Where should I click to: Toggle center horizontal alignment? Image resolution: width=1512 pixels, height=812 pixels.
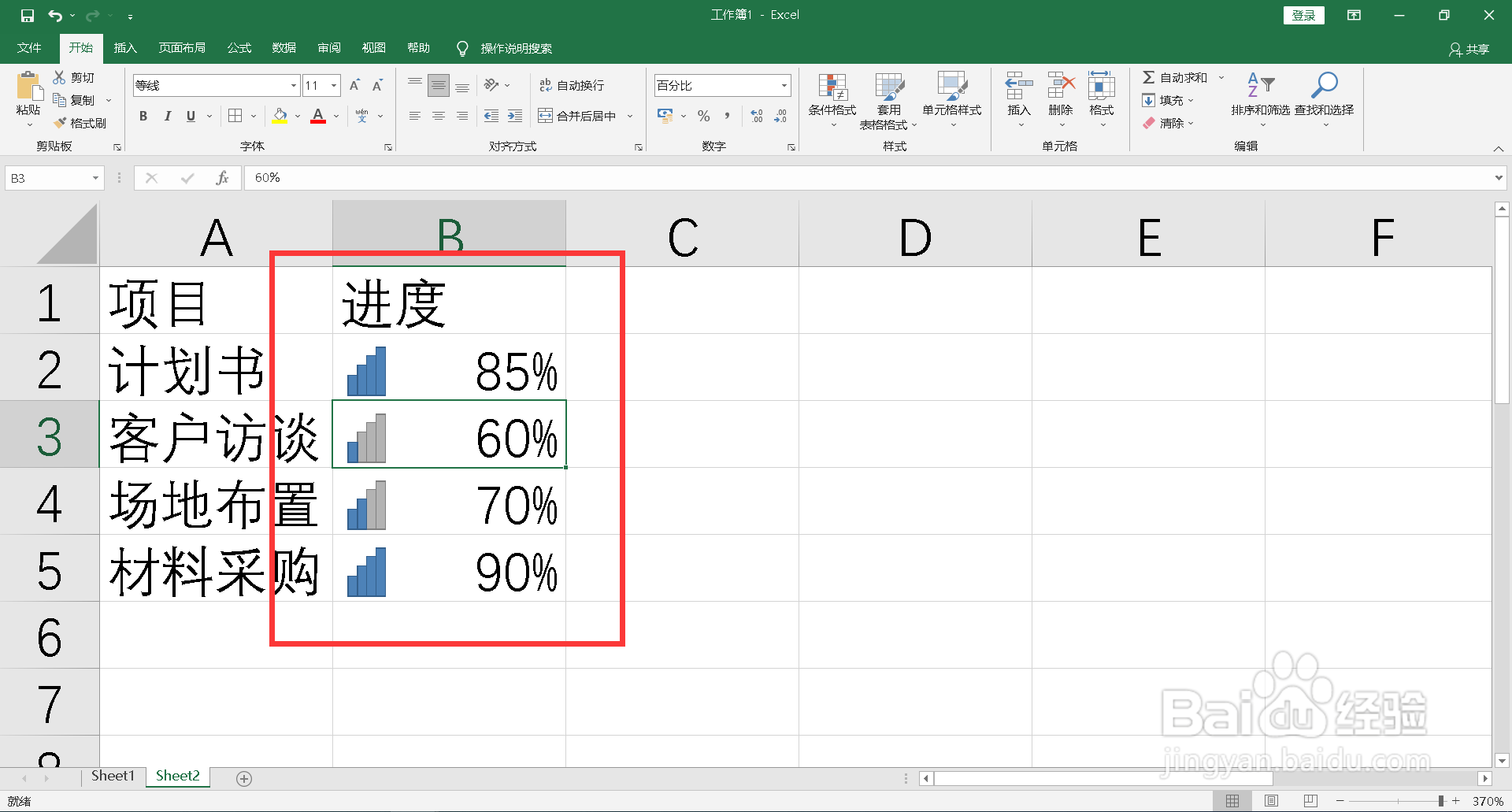pos(439,116)
